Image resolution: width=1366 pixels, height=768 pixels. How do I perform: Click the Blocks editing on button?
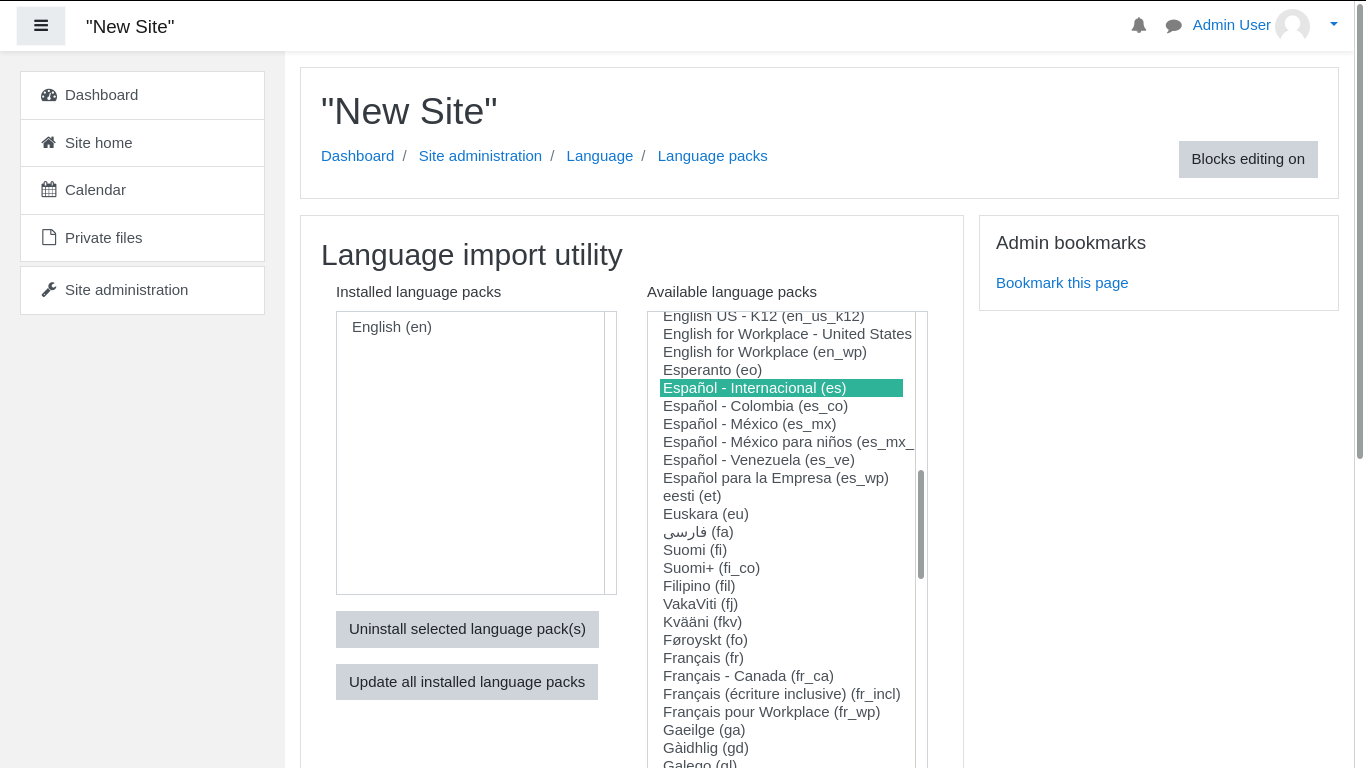coord(1248,159)
